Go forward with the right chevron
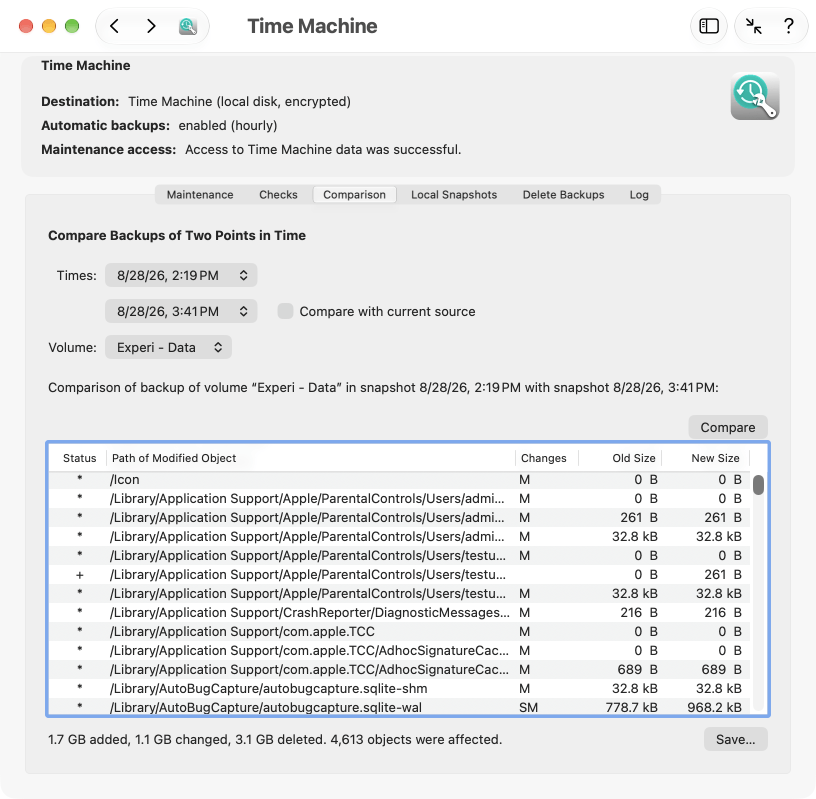This screenshot has width=816, height=799. click(x=151, y=26)
